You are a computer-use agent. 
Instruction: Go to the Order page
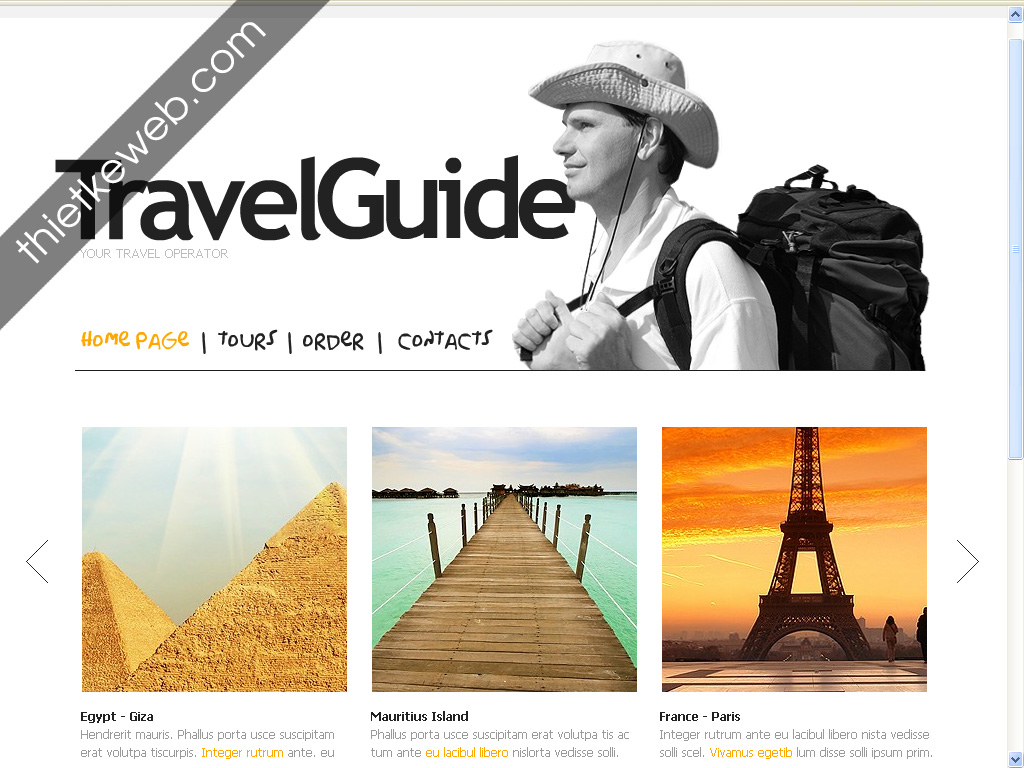coord(332,340)
